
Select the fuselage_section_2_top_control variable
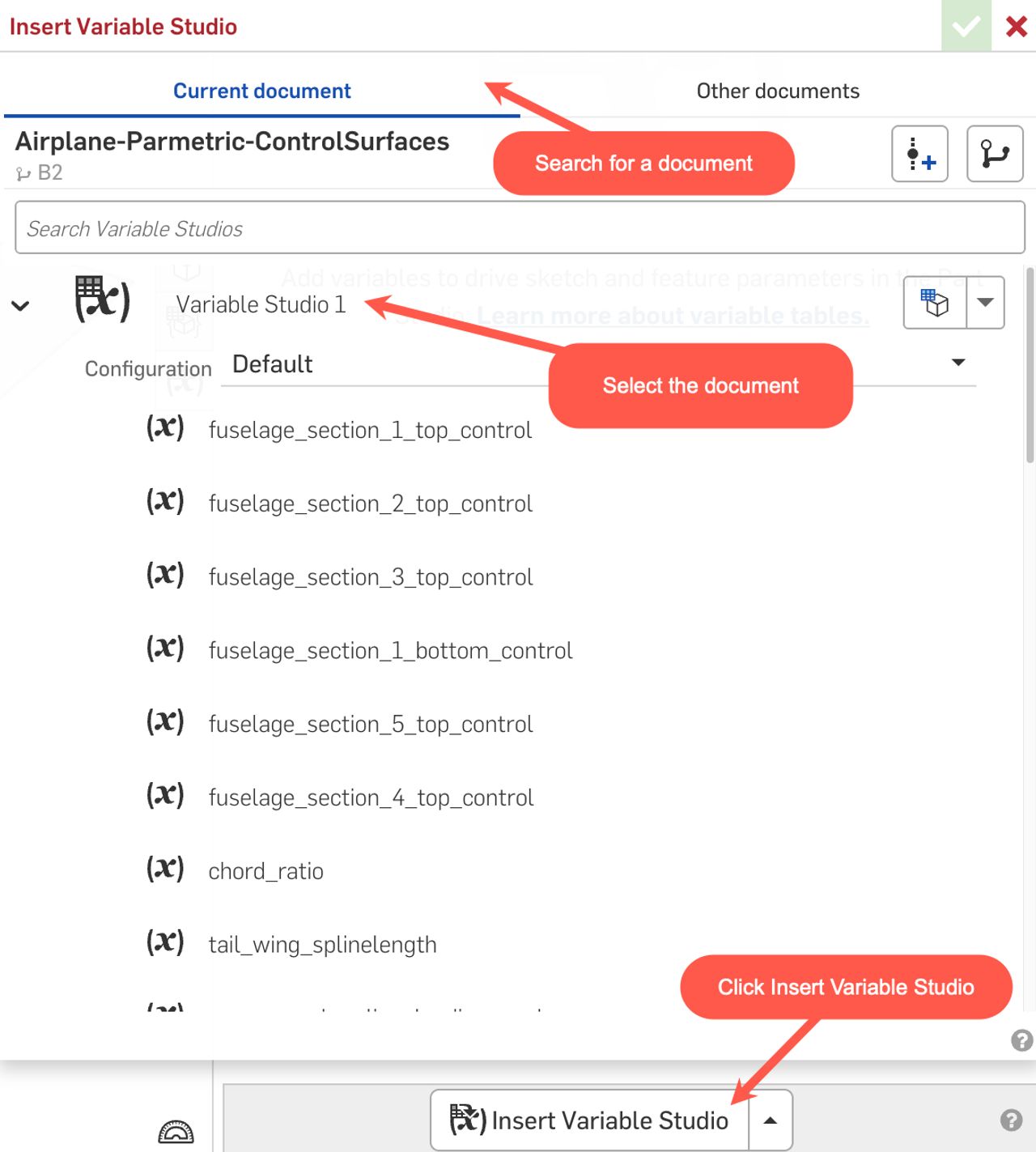pos(371,503)
